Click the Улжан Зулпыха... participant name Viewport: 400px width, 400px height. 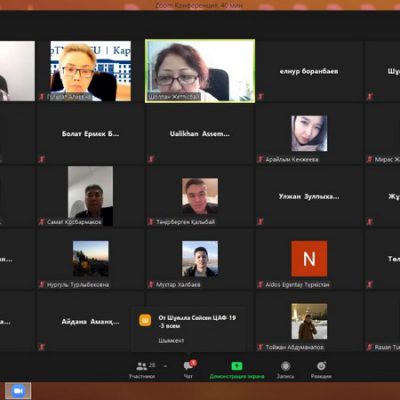click(x=309, y=196)
